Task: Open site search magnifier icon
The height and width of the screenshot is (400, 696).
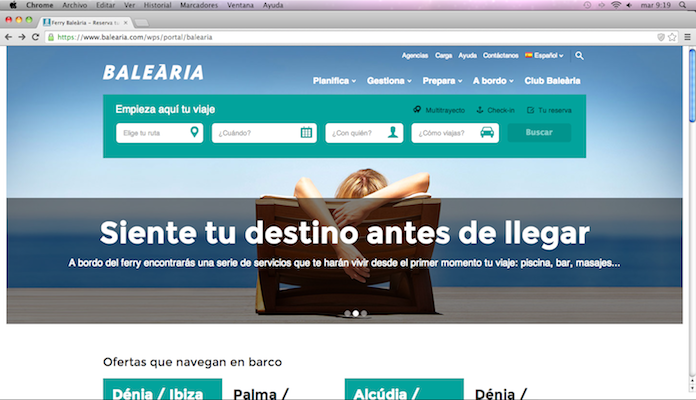Action: (579, 55)
